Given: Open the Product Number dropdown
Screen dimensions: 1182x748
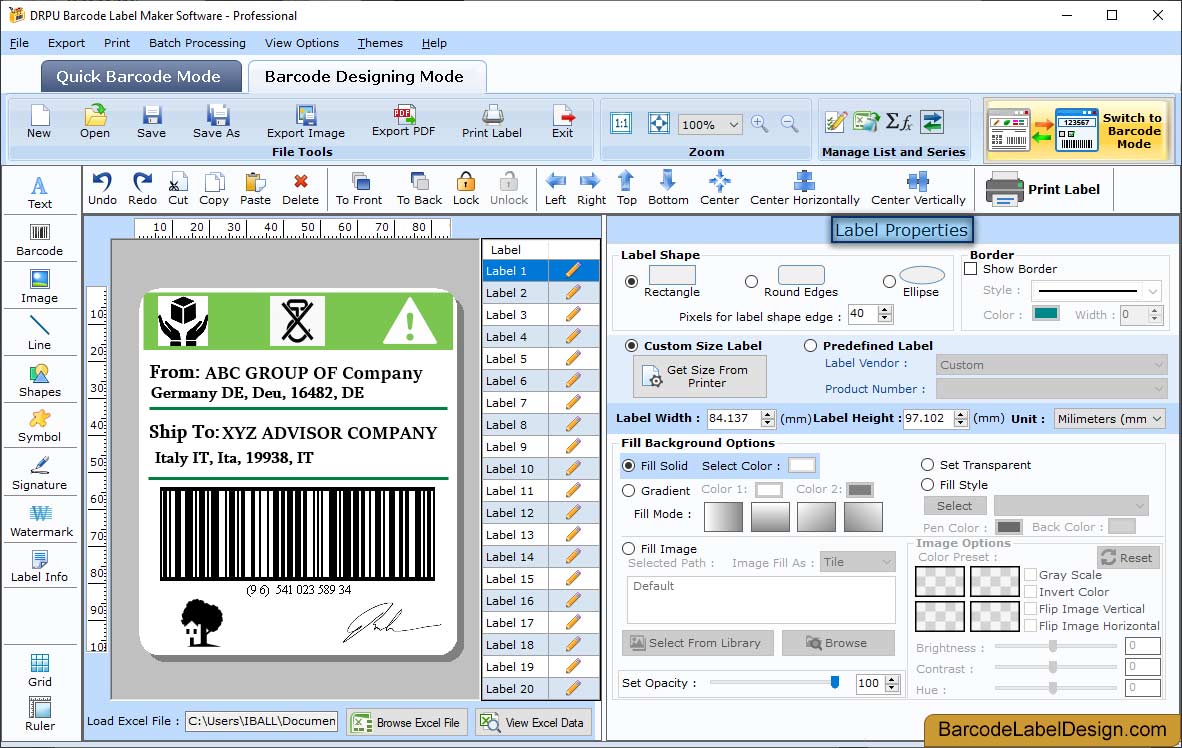Looking at the screenshot, I should coord(1052,389).
